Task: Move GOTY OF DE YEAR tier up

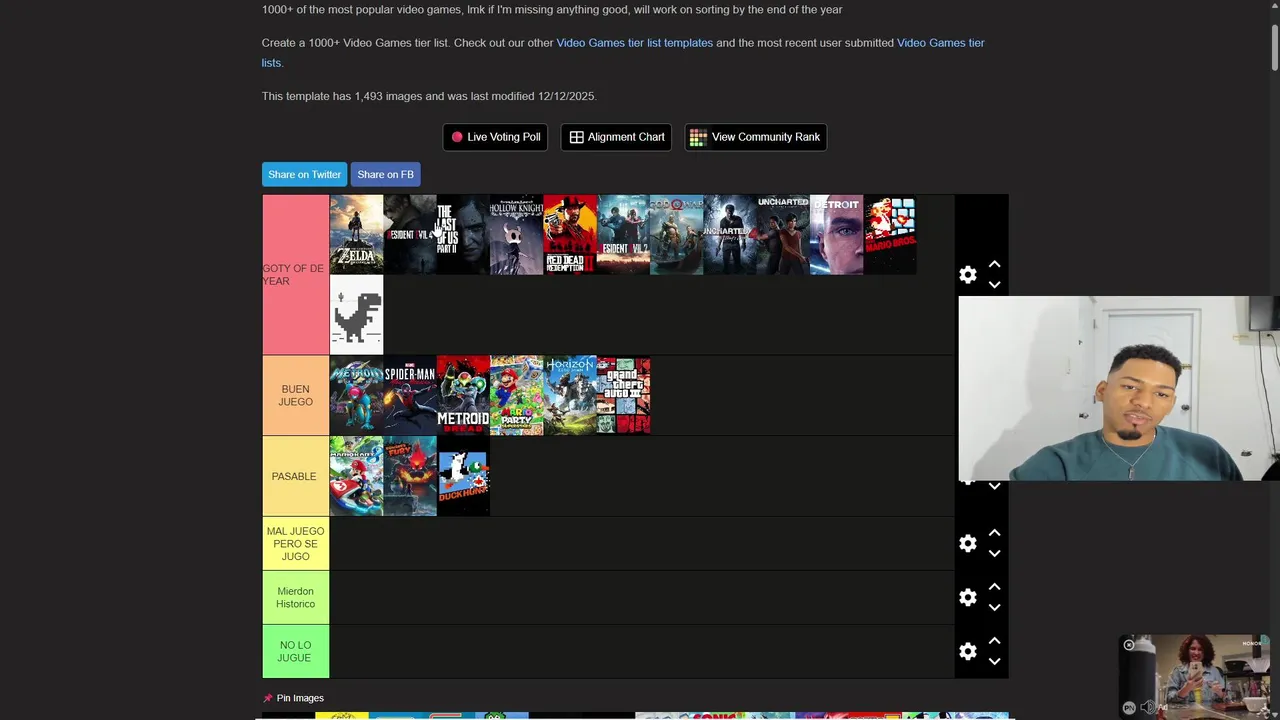Action: point(994,264)
